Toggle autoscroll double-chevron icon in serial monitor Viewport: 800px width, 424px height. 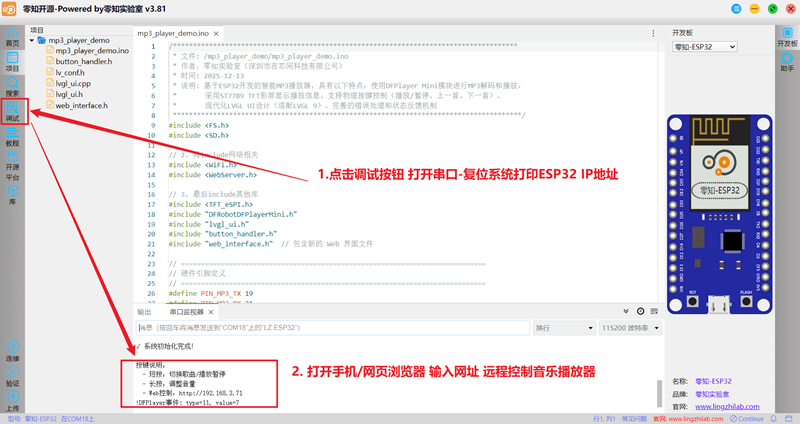(626, 311)
